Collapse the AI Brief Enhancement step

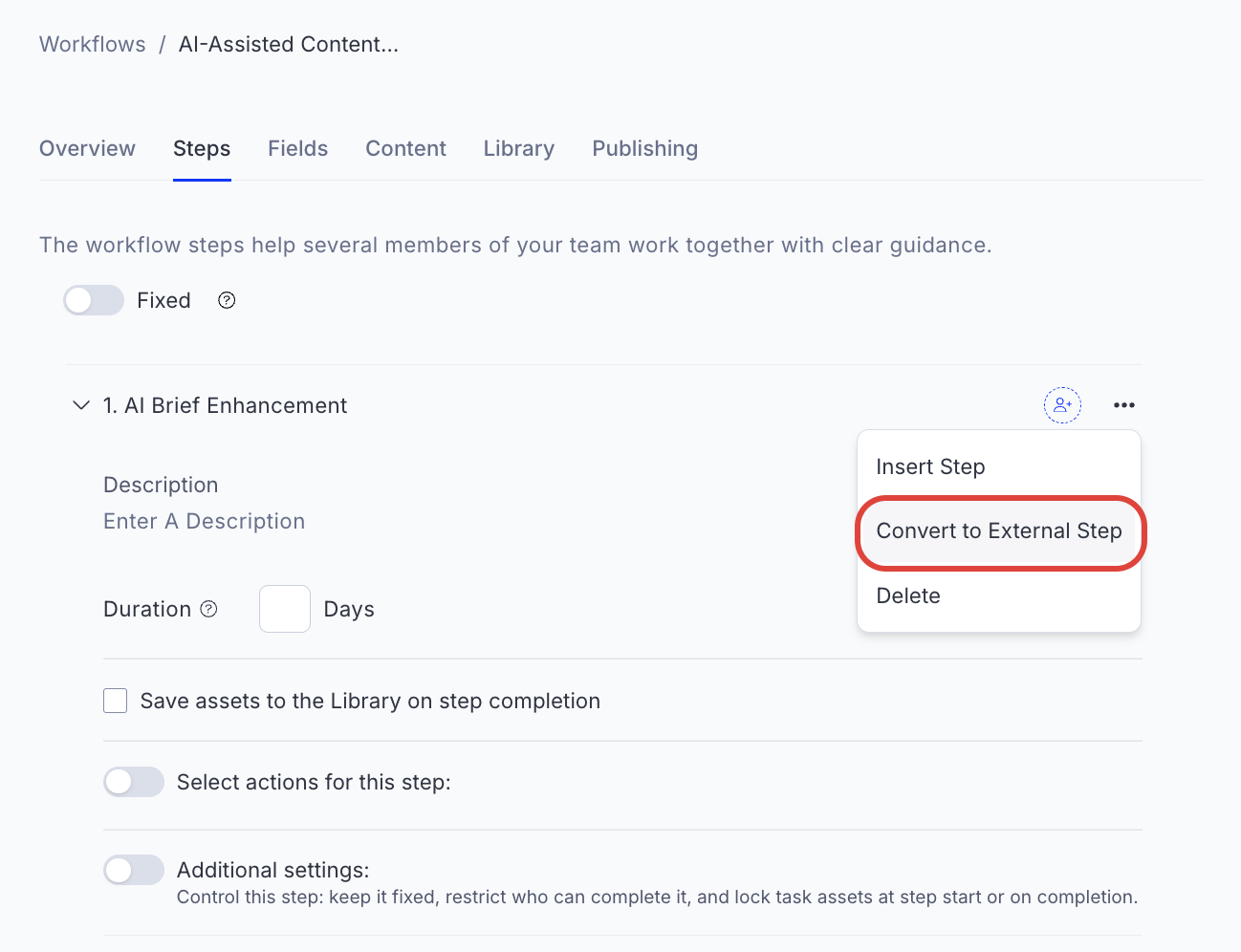(x=81, y=404)
